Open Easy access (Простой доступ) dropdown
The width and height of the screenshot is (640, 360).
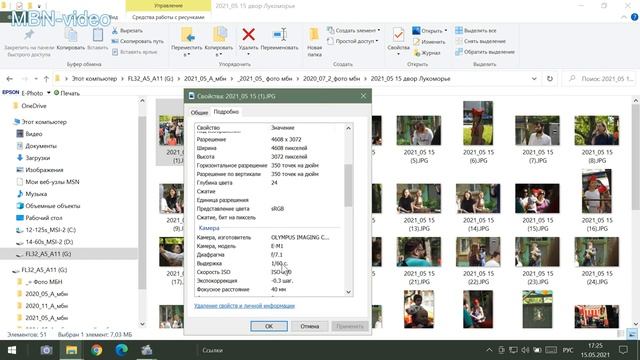click(353, 41)
